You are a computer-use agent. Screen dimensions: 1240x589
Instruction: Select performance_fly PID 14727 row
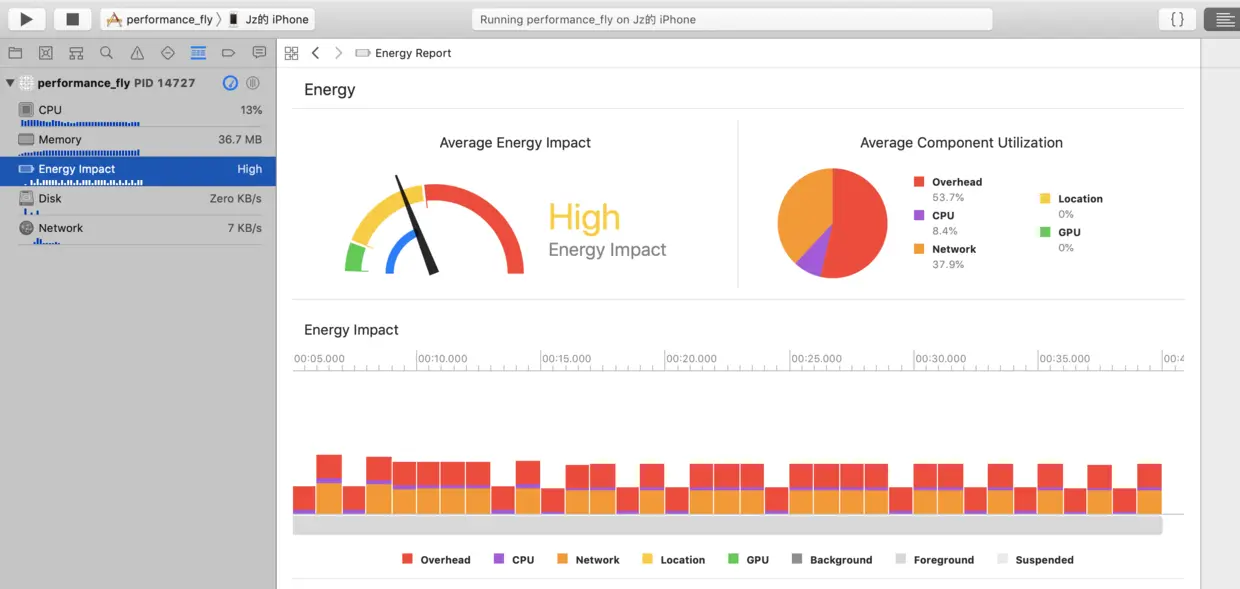[138, 83]
